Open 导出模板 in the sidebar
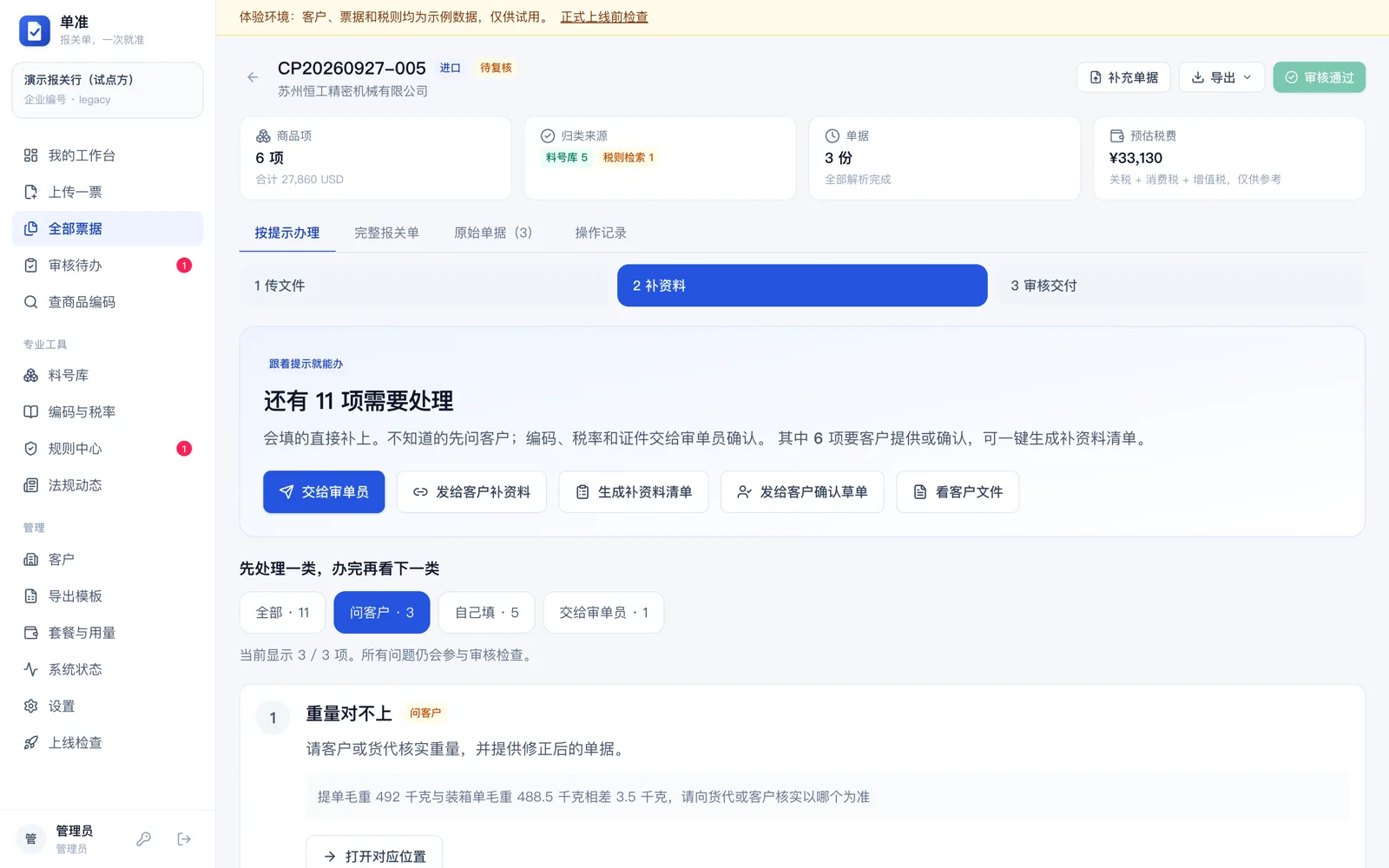Image resolution: width=1389 pixels, height=868 pixels. click(x=108, y=595)
